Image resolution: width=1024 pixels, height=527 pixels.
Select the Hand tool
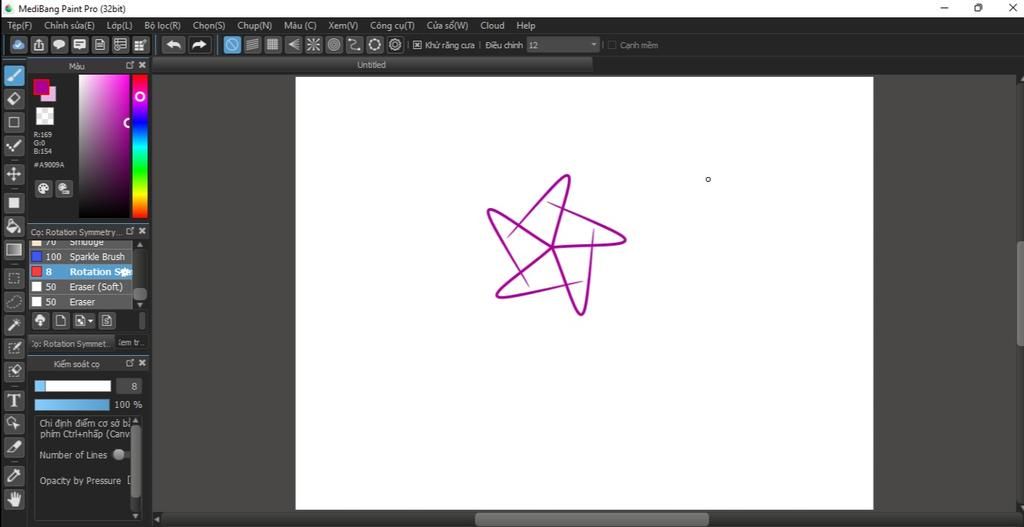[x=14, y=500]
